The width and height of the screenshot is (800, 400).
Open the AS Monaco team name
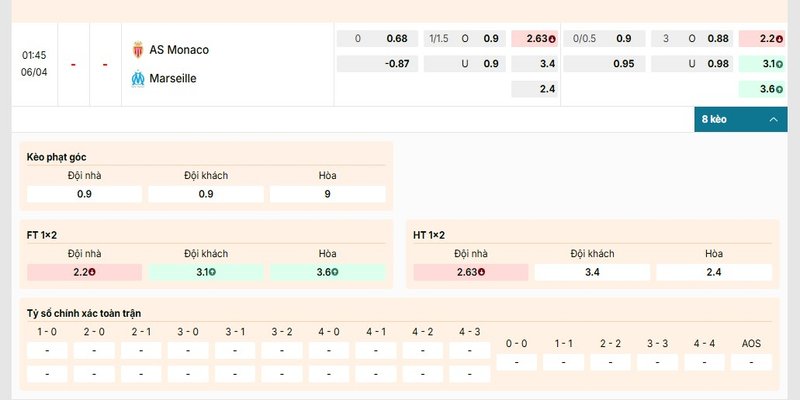pos(179,49)
